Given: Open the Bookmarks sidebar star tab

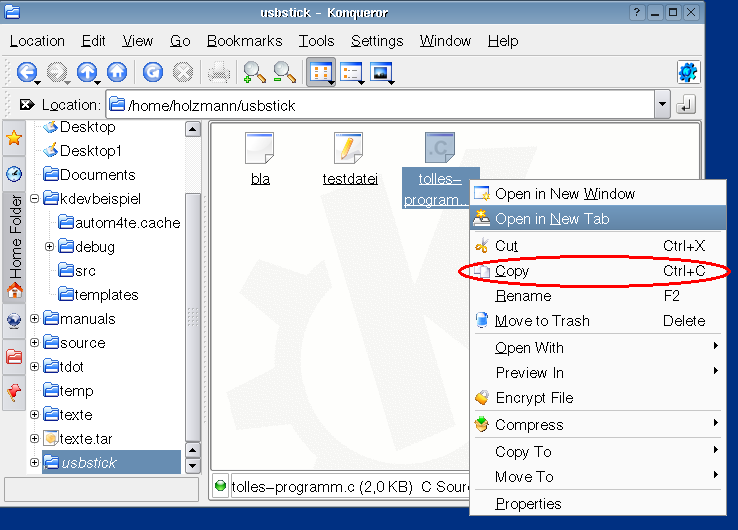Looking at the screenshot, I should [x=14, y=138].
